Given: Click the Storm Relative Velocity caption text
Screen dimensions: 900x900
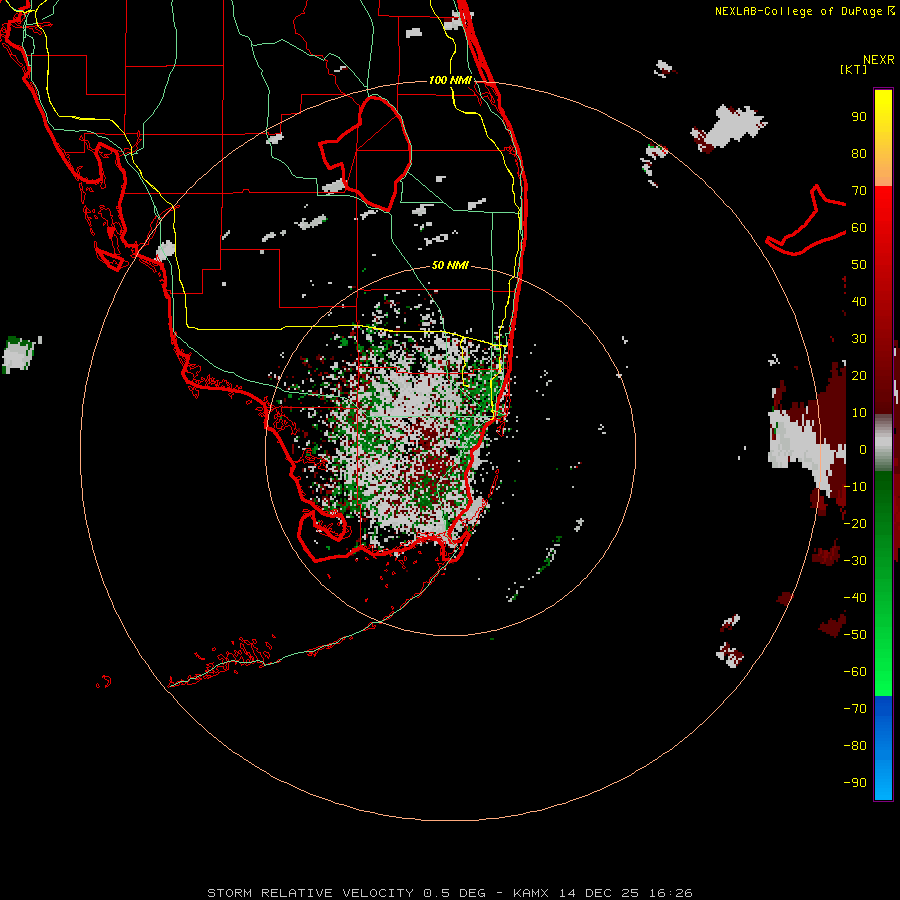Looking at the screenshot, I should [450, 893].
